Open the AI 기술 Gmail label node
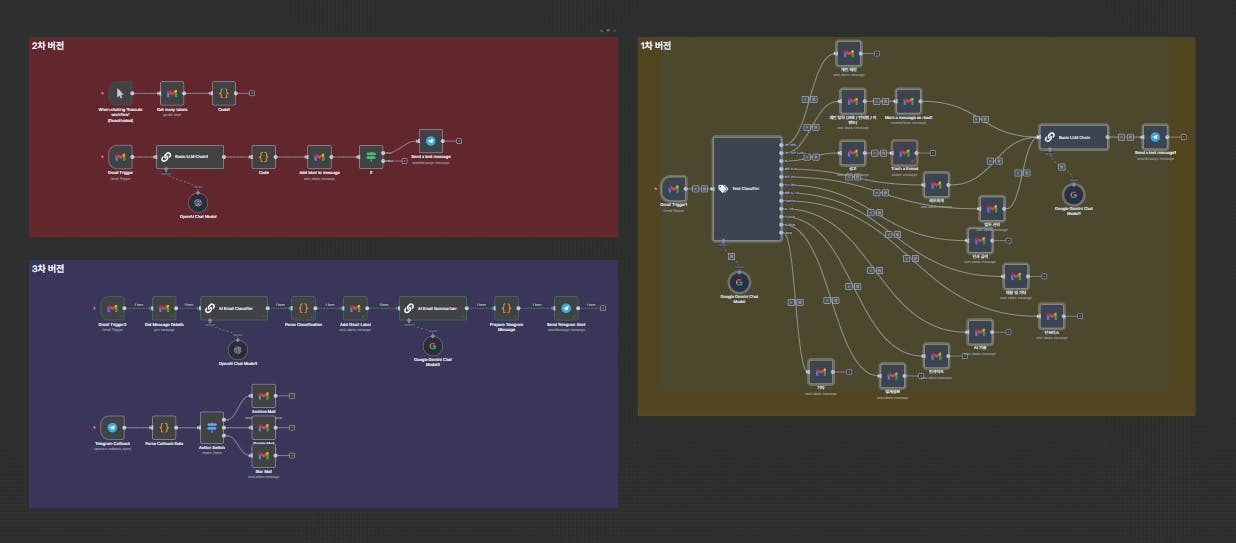Screen dimensions: 1236x543 coord(980,332)
